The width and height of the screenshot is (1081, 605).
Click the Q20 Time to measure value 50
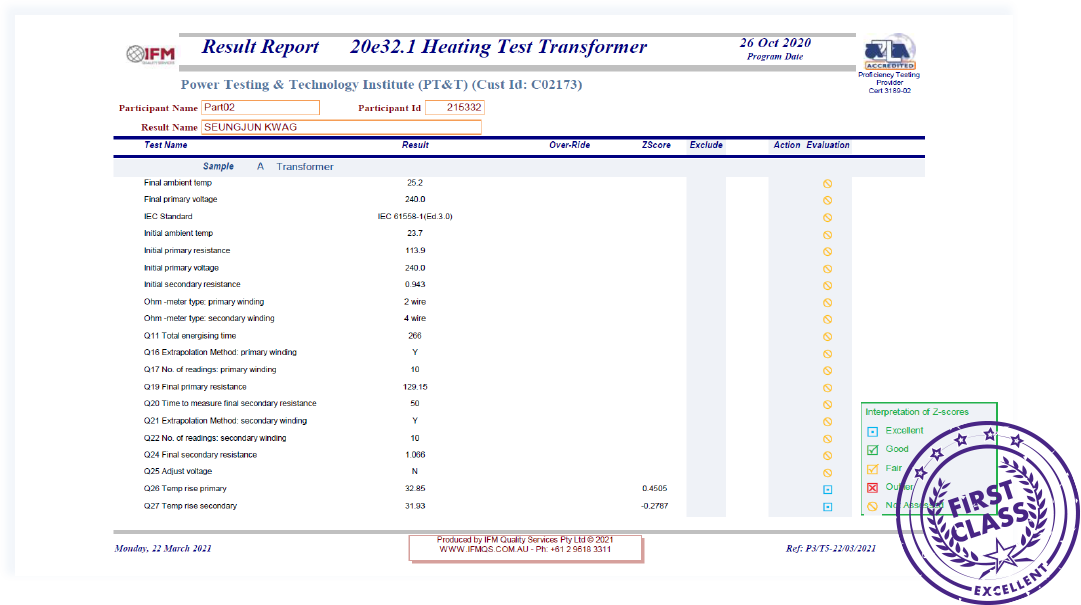415,404
